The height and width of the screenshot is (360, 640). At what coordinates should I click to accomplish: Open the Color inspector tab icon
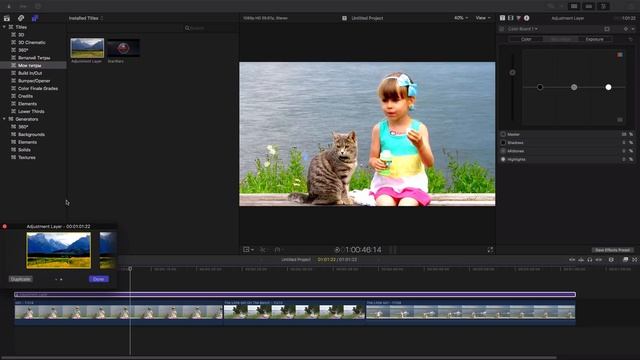[x=518, y=18]
